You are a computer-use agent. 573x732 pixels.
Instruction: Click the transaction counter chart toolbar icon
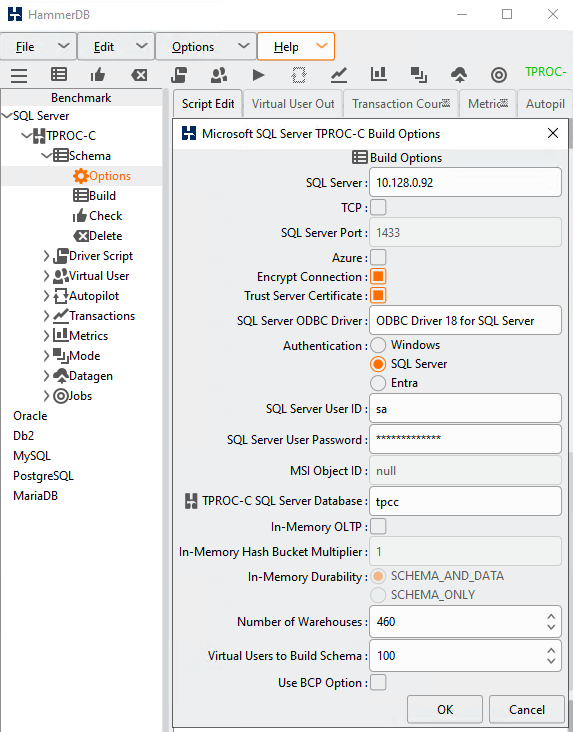(x=339, y=75)
